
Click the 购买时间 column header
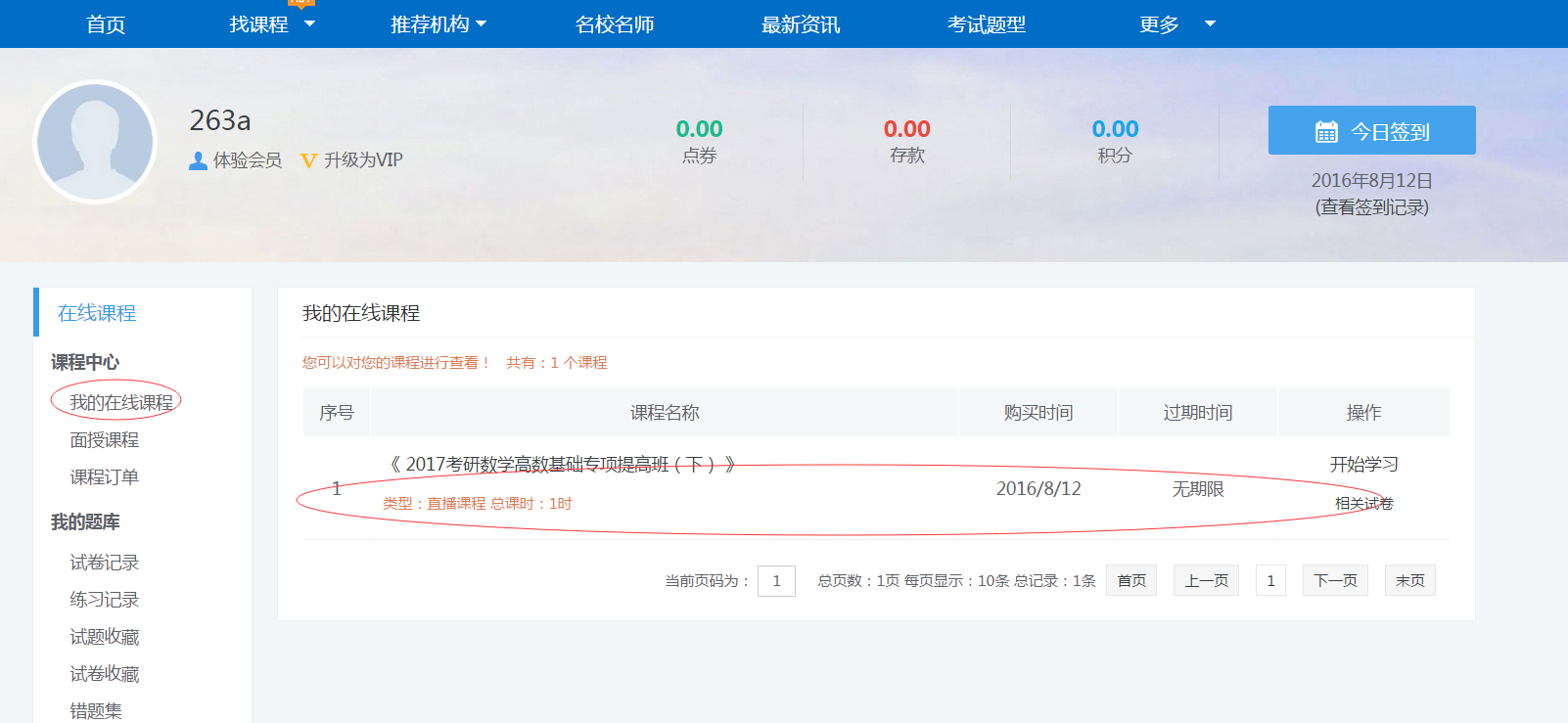pyautogui.click(x=1038, y=413)
